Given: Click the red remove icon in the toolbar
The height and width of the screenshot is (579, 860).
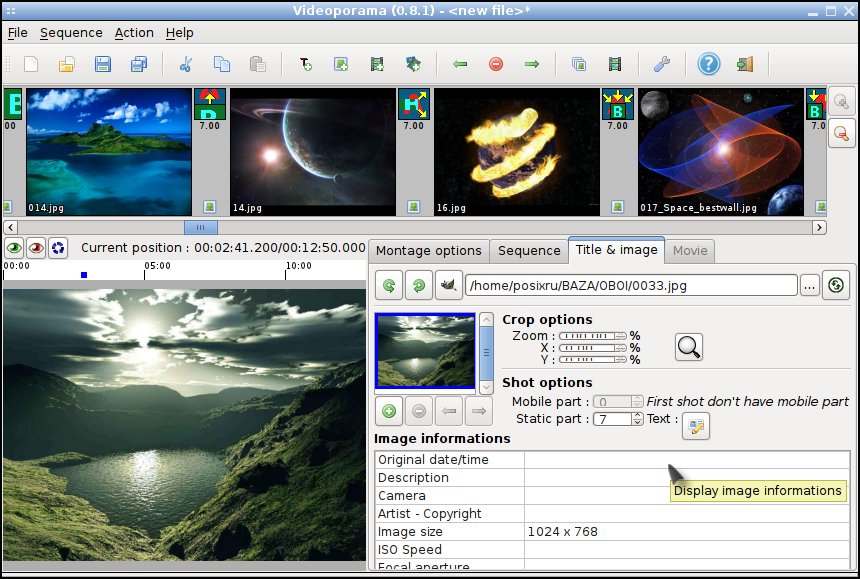Looking at the screenshot, I should pyautogui.click(x=496, y=64).
